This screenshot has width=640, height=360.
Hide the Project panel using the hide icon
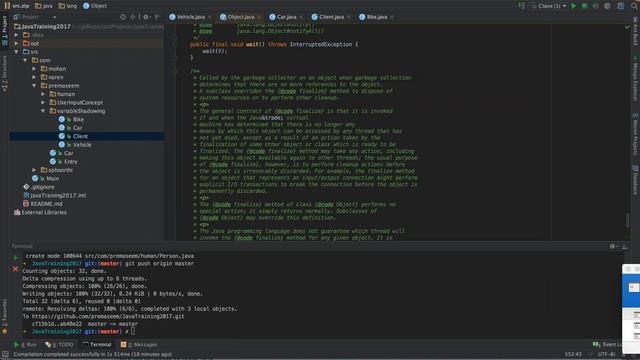157,17
